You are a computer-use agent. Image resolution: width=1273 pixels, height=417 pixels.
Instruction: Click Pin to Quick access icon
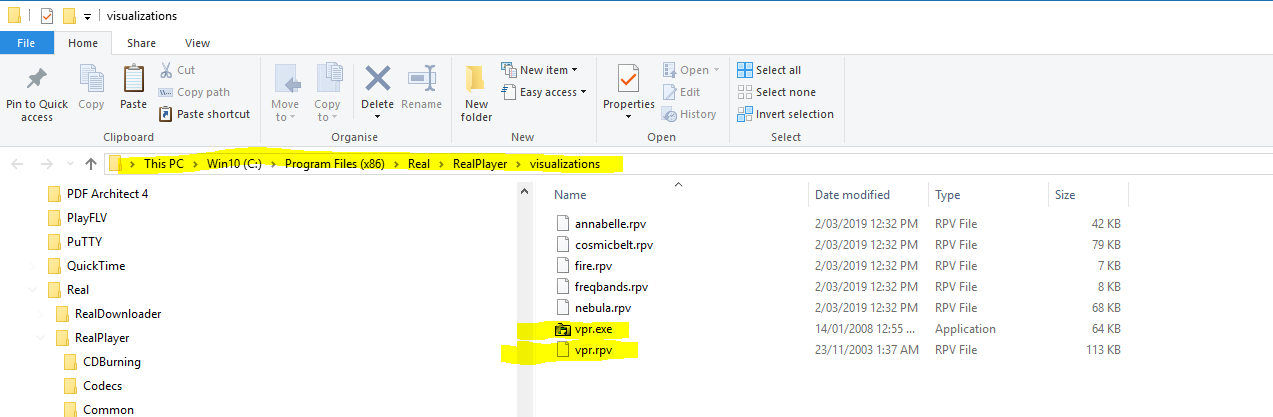(37, 80)
